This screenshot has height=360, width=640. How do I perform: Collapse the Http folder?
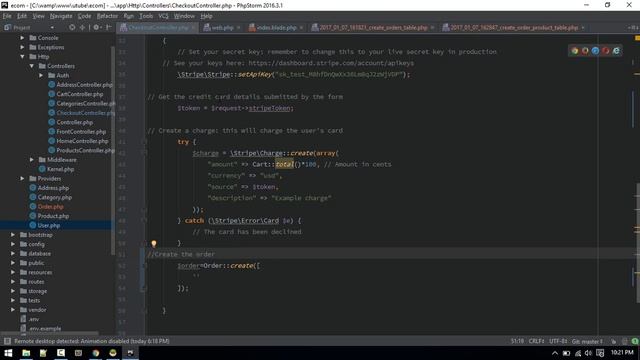(22, 56)
